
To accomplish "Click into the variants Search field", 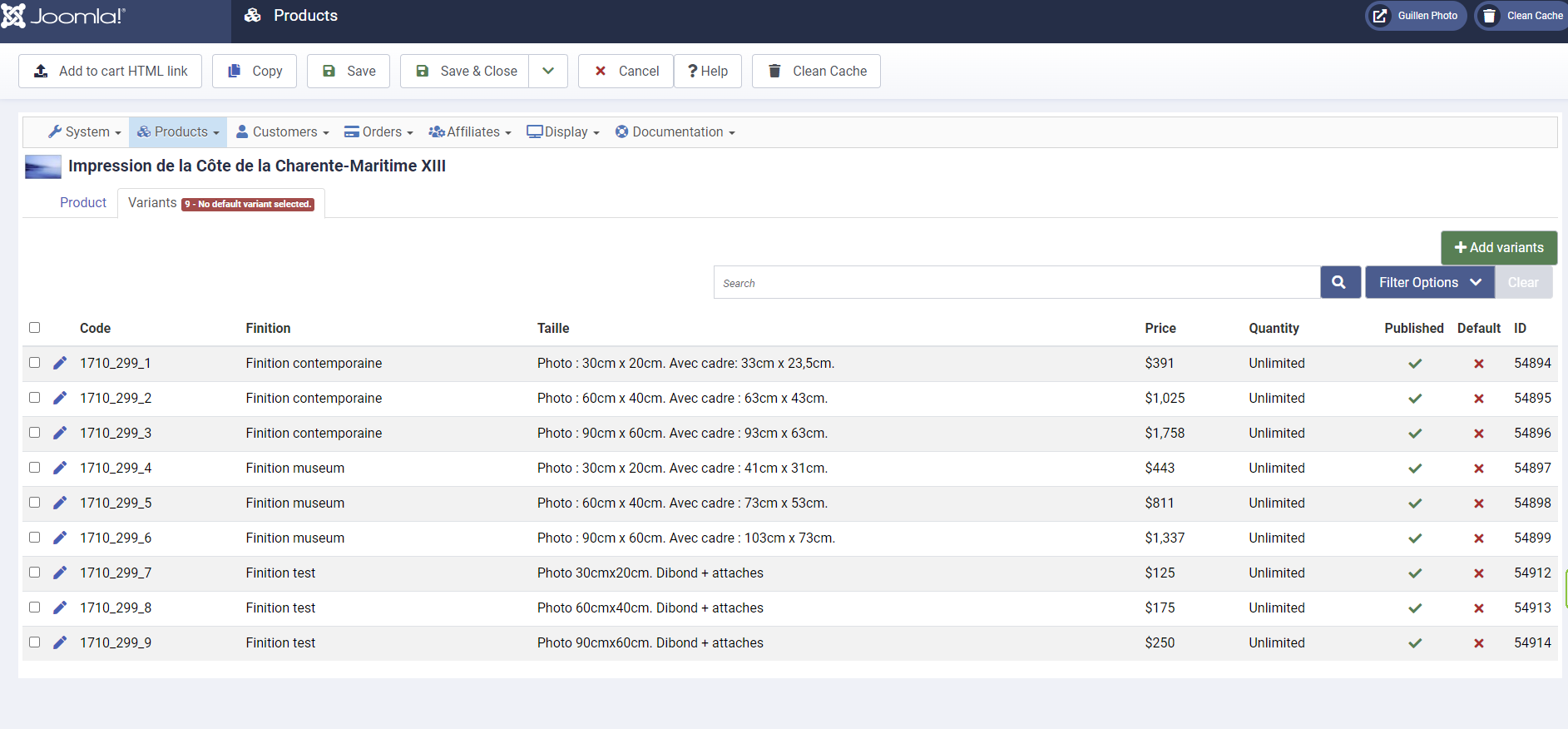I will click(1016, 283).
